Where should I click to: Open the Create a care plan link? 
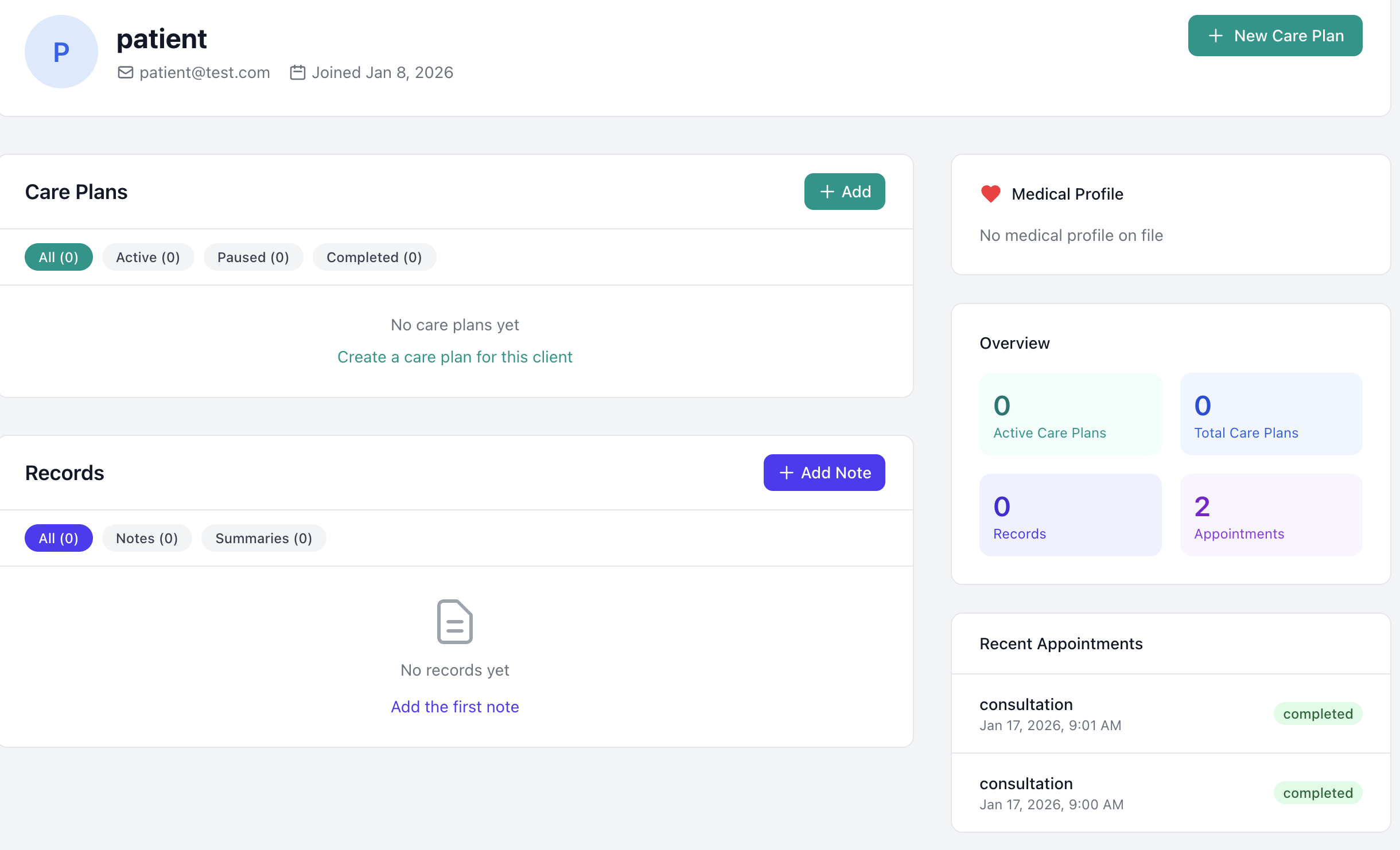pyautogui.click(x=454, y=356)
